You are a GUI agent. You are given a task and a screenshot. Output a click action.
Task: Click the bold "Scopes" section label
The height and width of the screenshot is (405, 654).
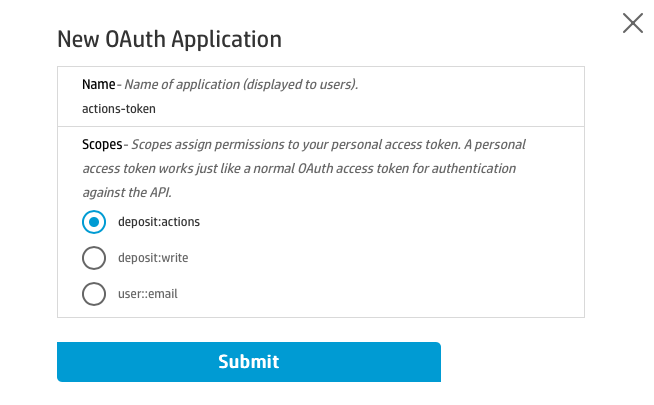click(x=101, y=144)
